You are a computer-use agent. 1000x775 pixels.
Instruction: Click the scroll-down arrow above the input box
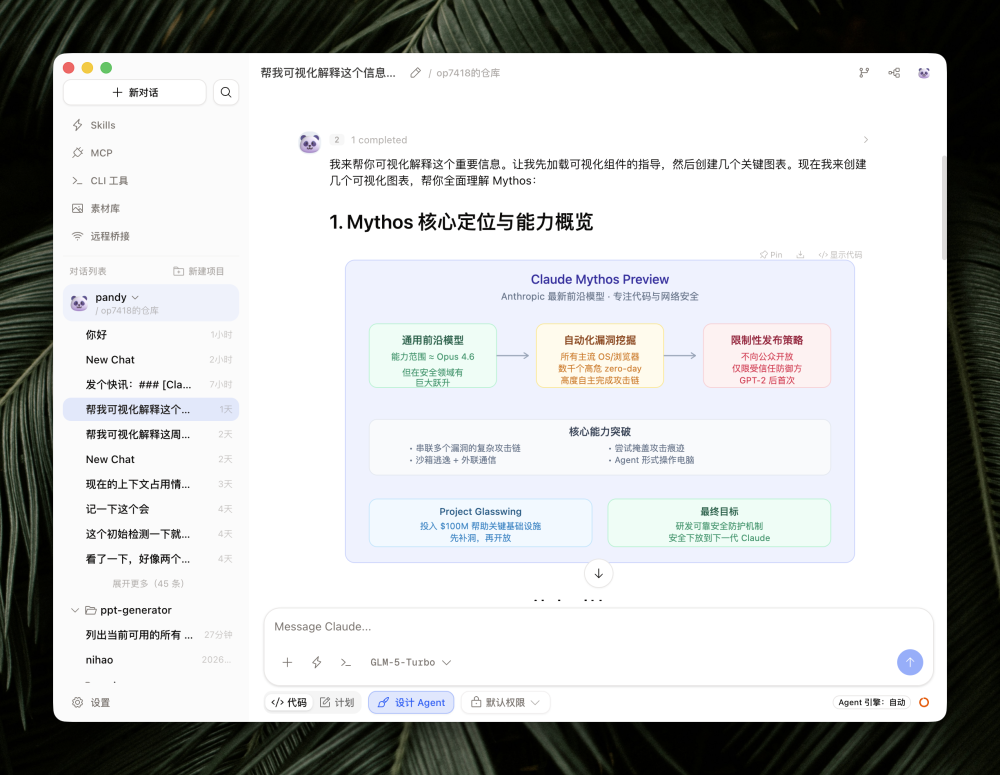tap(598, 573)
